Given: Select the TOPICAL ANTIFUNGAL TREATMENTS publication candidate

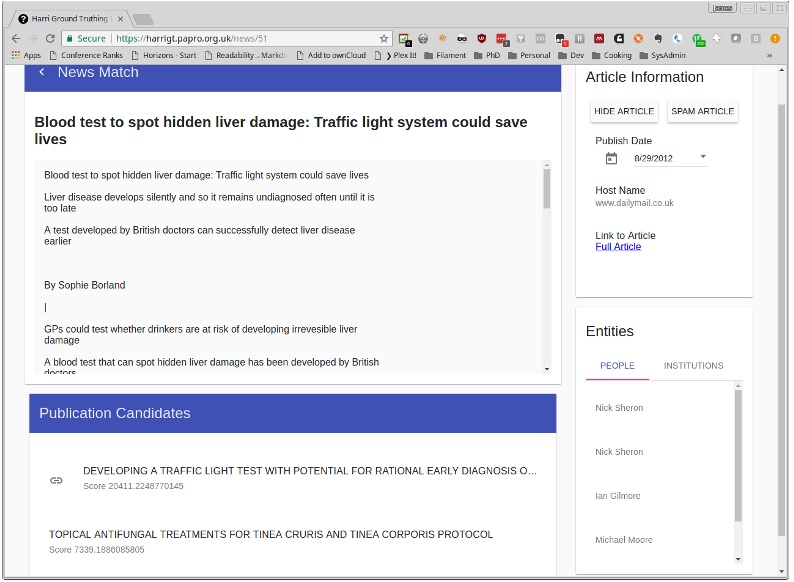Looking at the screenshot, I should click(x=271, y=534).
